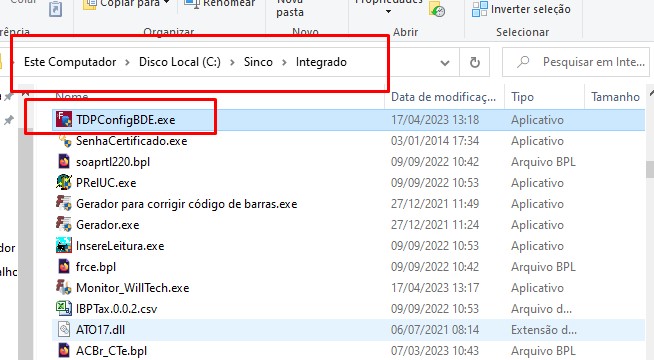654x360 pixels.
Task: Click the Renomear icon in the ribbon
Action: tap(191, 4)
